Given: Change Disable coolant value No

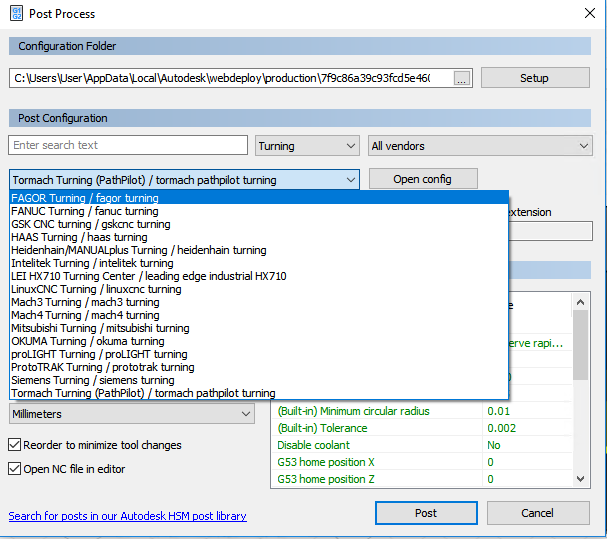Looking at the screenshot, I should click(527, 445).
